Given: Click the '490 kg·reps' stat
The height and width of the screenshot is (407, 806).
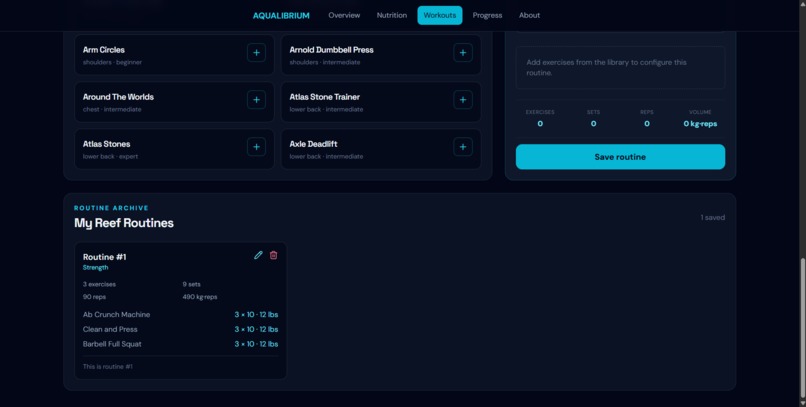Looking at the screenshot, I should (200, 297).
